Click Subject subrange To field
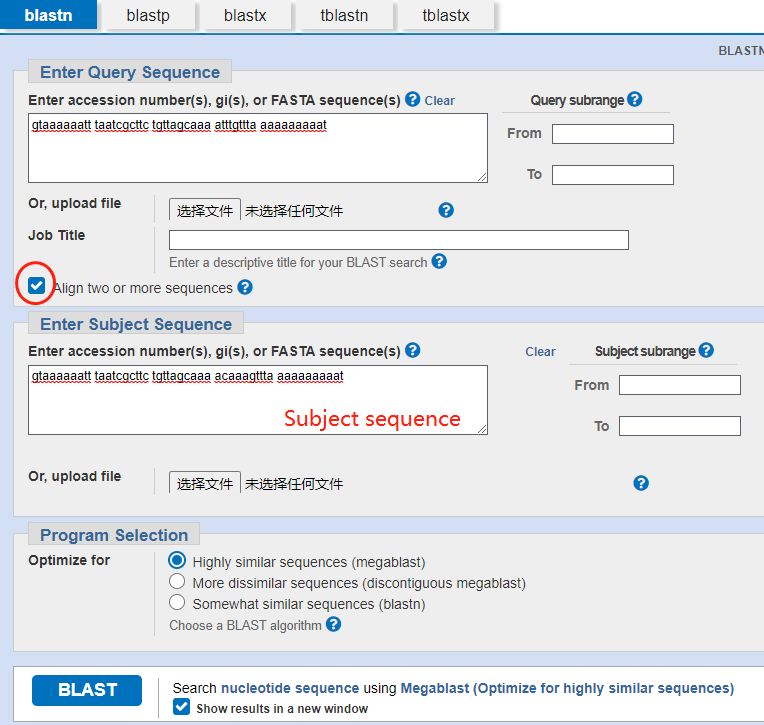Screen dimensions: 764x725 (x=680, y=426)
